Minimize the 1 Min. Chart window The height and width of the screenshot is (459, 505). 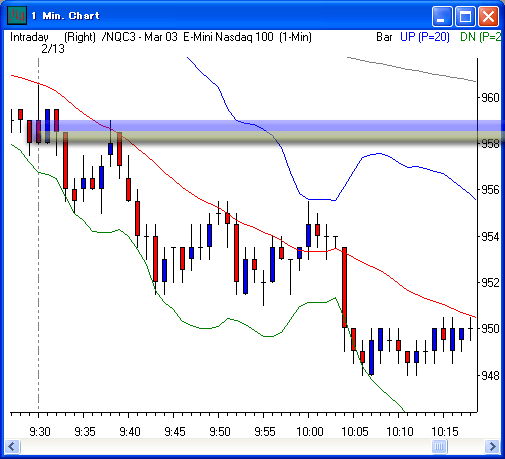coord(442,16)
